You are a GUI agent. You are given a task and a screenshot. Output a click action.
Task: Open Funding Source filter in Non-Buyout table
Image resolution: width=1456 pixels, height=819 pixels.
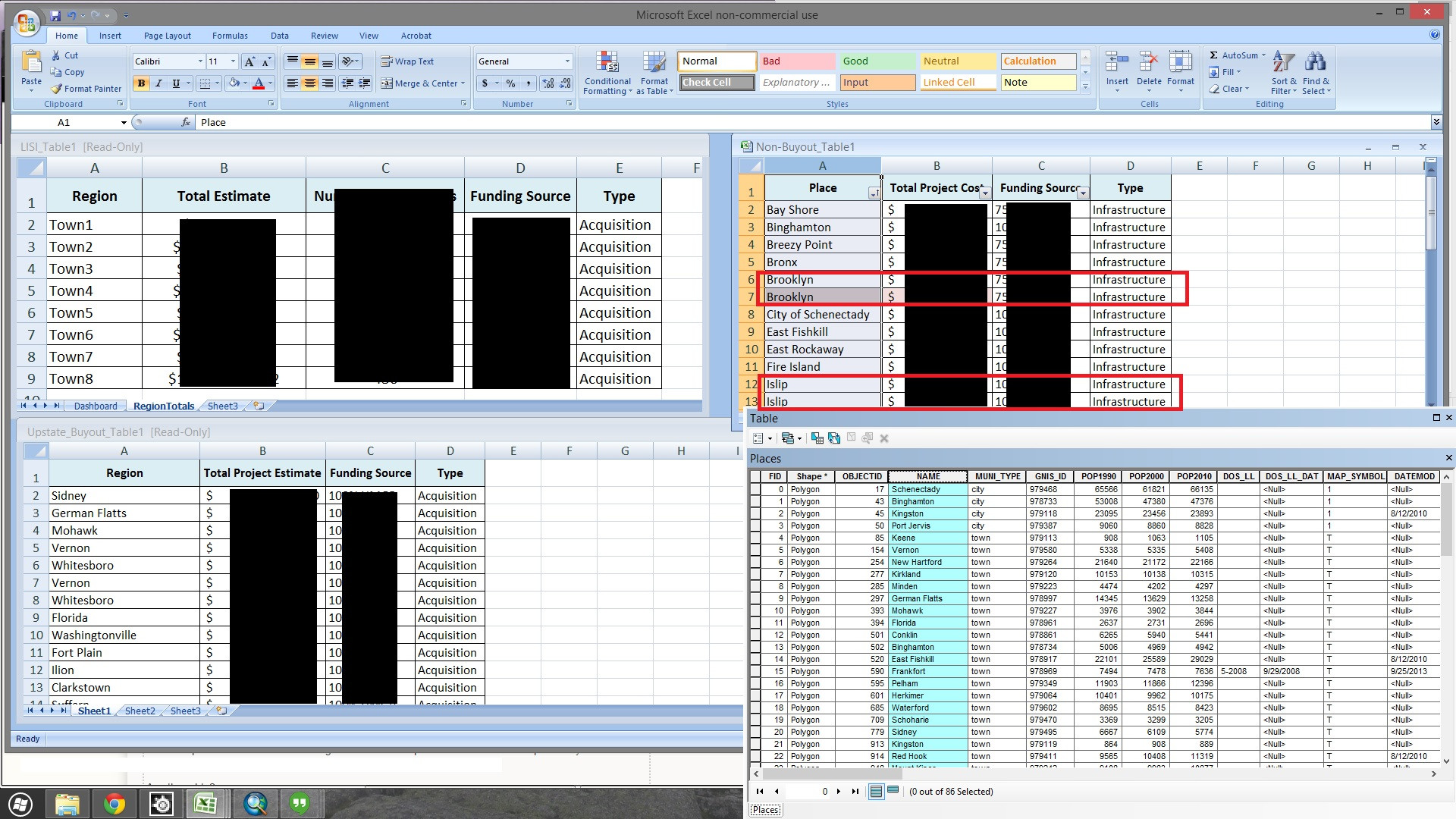pos(1083,193)
